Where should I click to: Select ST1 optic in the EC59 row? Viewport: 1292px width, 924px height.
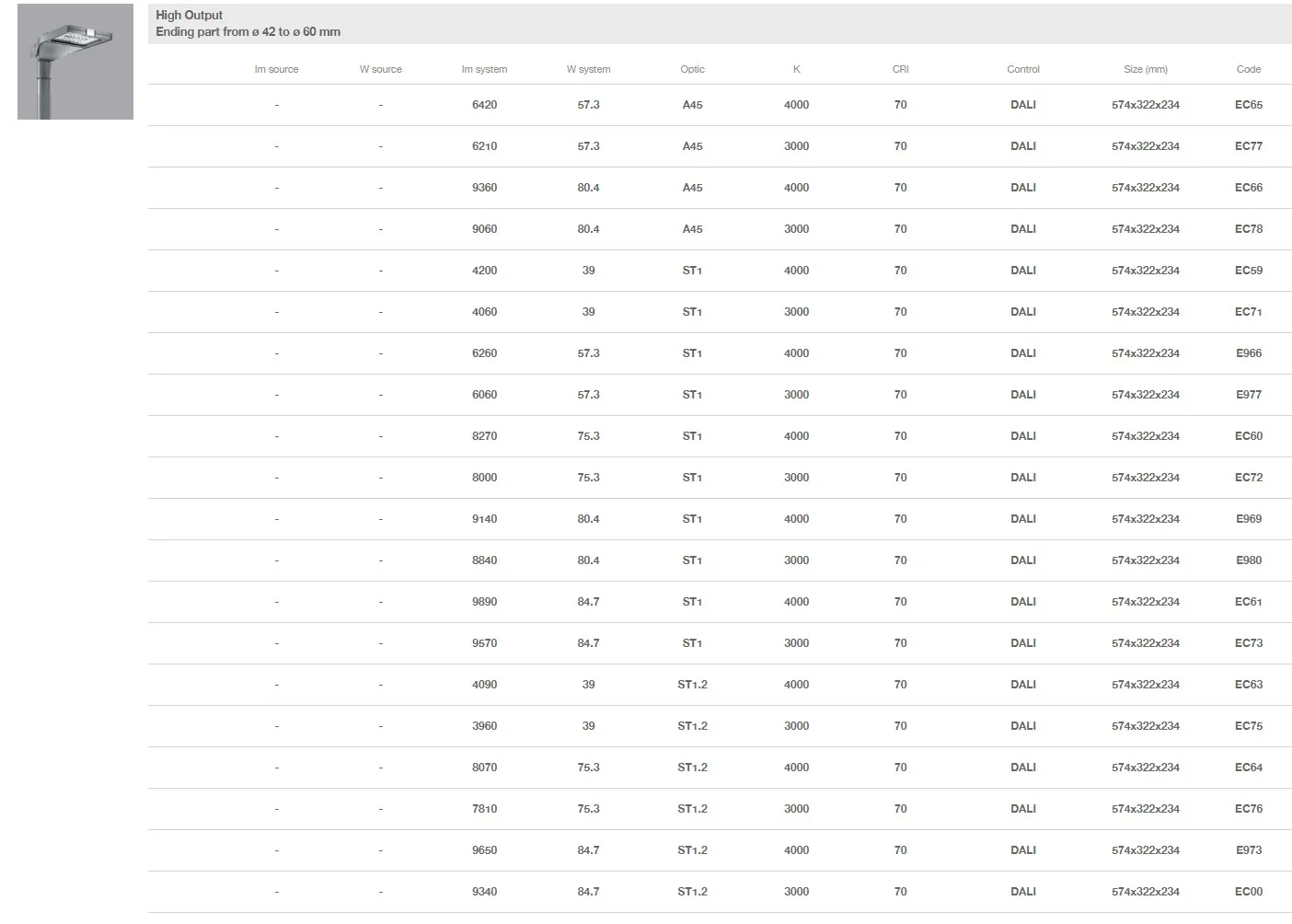point(692,271)
